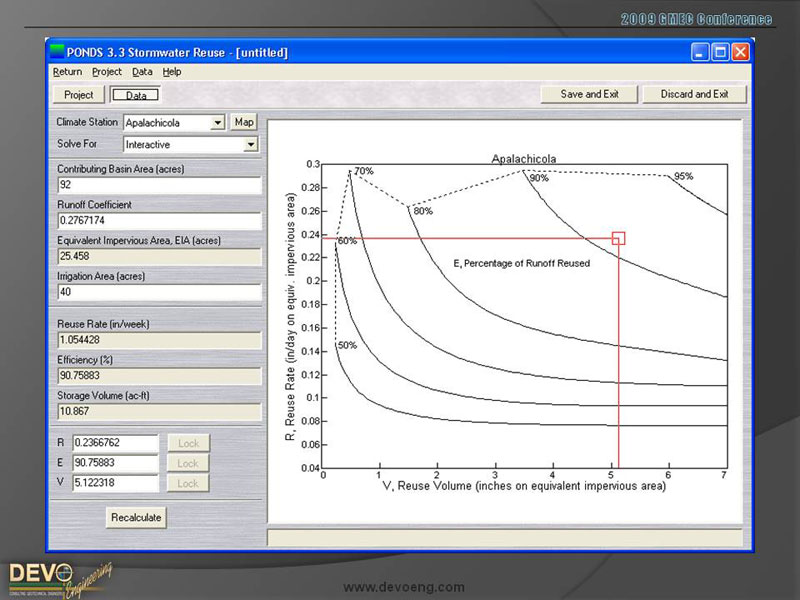Click the Irrigation Area input field
800x600 pixels.
point(158,291)
